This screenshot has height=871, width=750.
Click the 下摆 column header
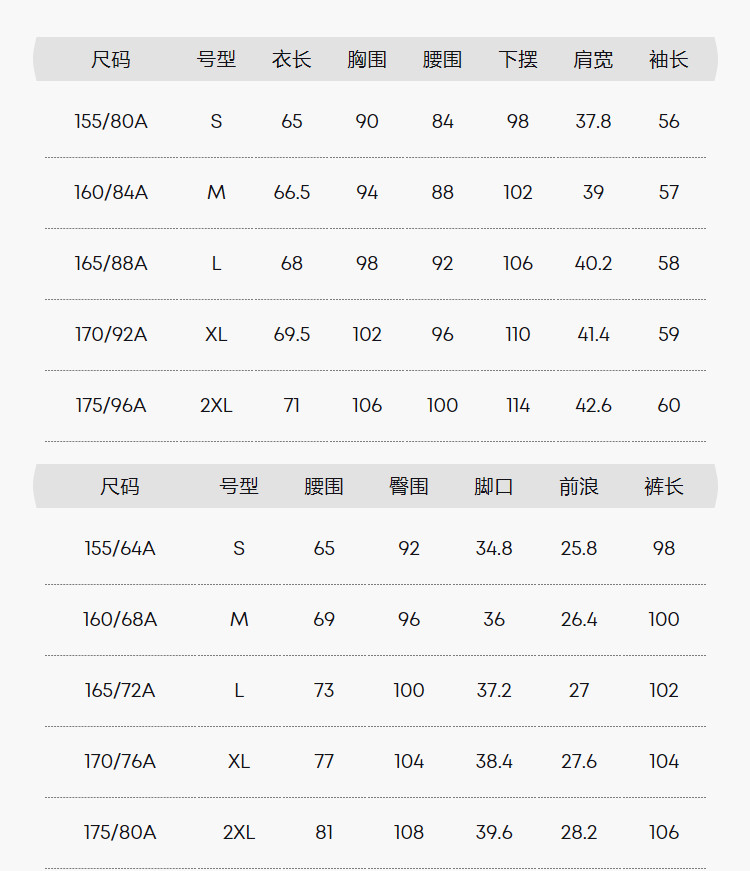click(518, 60)
